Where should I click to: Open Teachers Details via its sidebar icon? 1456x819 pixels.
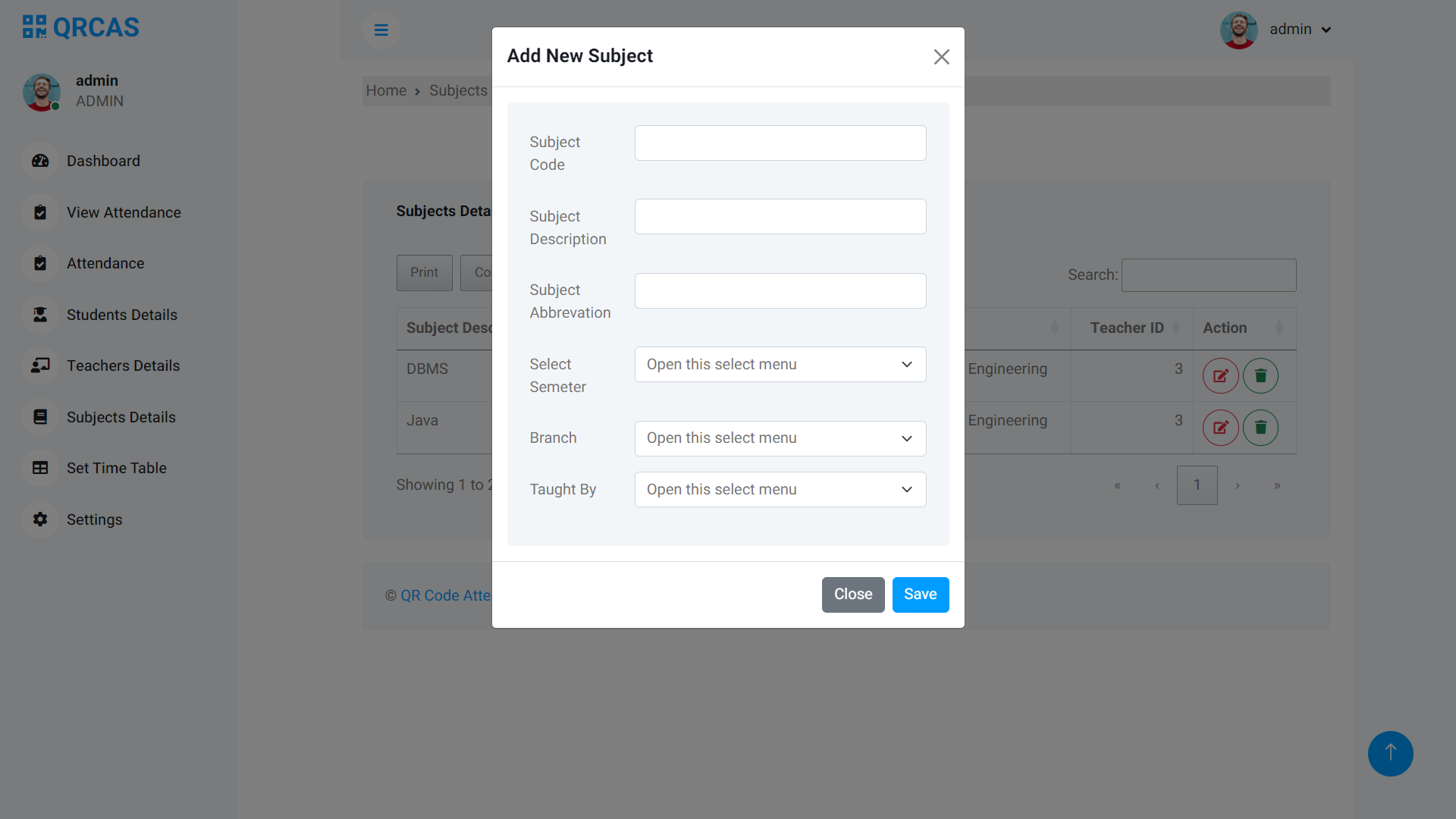pos(40,366)
